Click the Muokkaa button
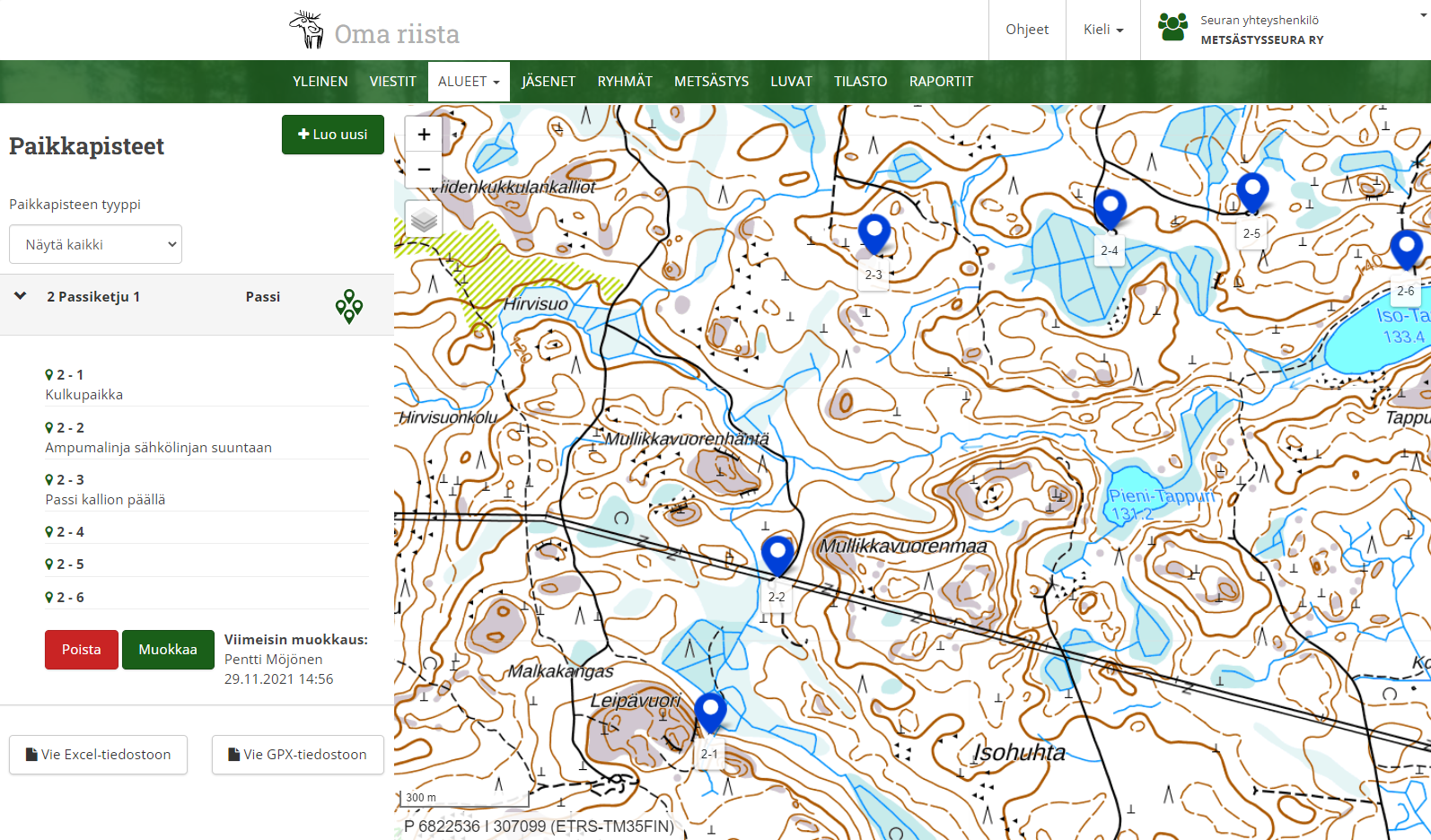The width and height of the screenshot is (1431, 840). 168,650
